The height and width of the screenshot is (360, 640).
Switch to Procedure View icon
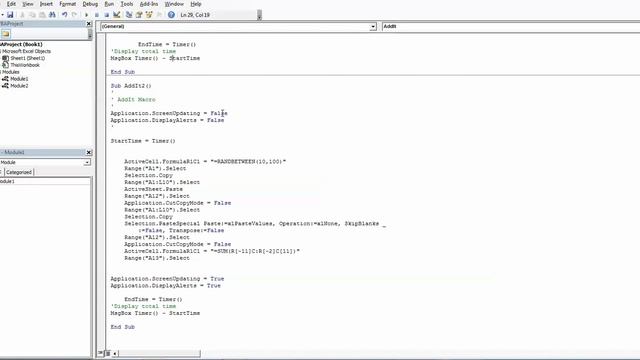pyautogui.click(x=100, y=353)
